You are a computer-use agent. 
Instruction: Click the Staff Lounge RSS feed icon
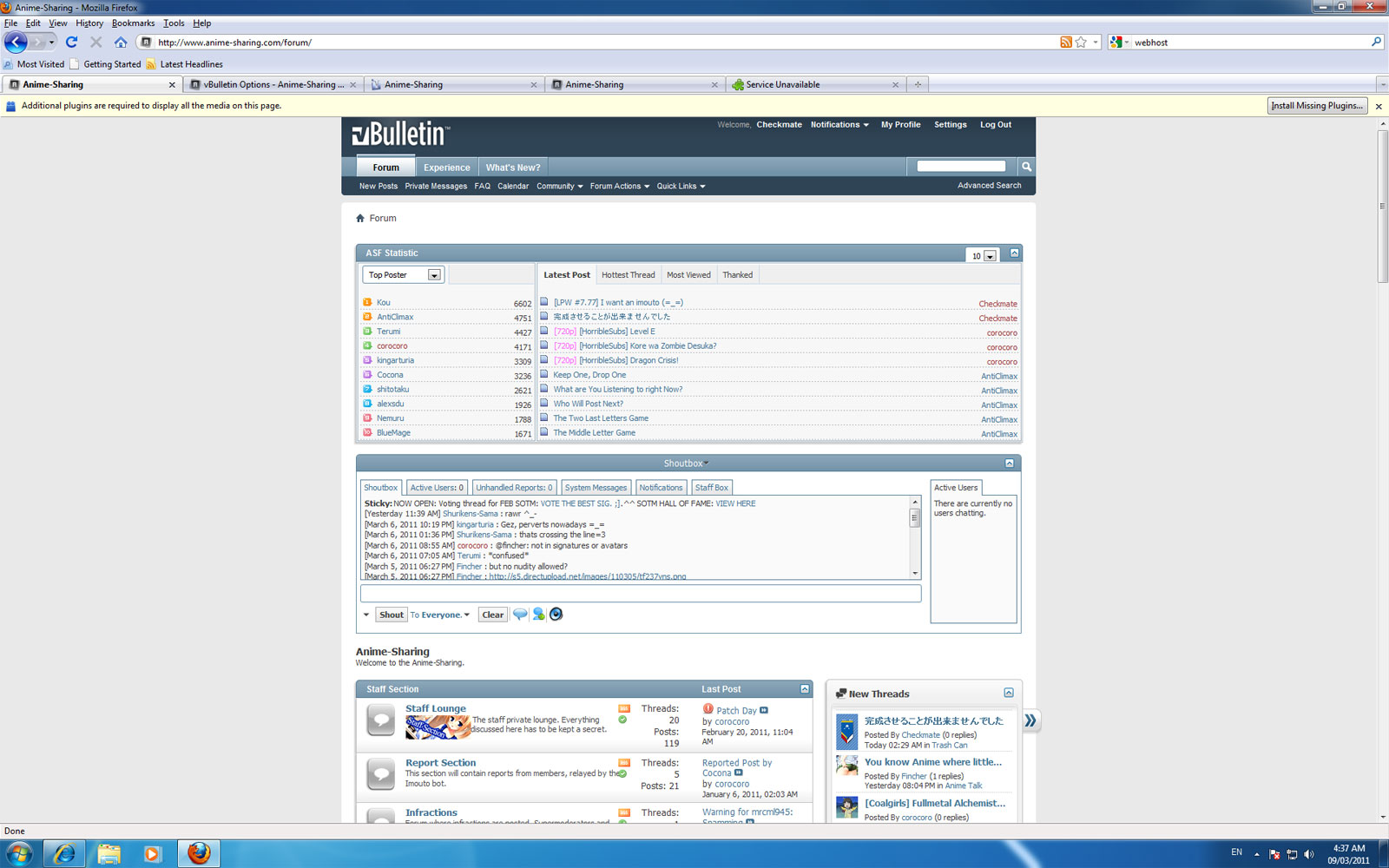pos(624,708)
